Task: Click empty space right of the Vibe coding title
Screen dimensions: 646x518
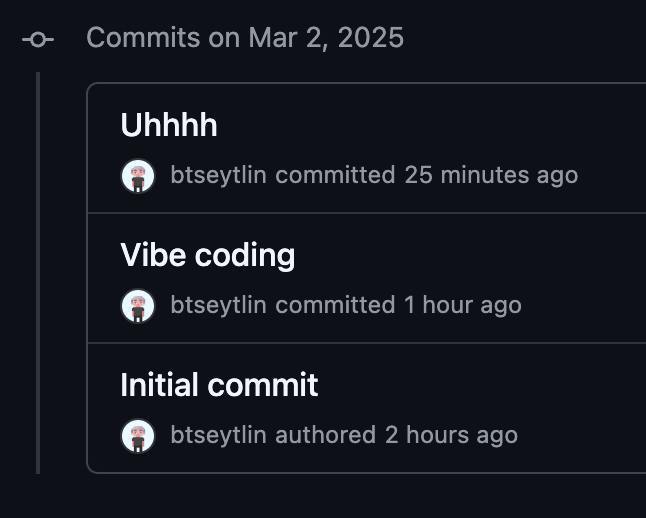Action: pyautogui.click(x=470, y=255)
